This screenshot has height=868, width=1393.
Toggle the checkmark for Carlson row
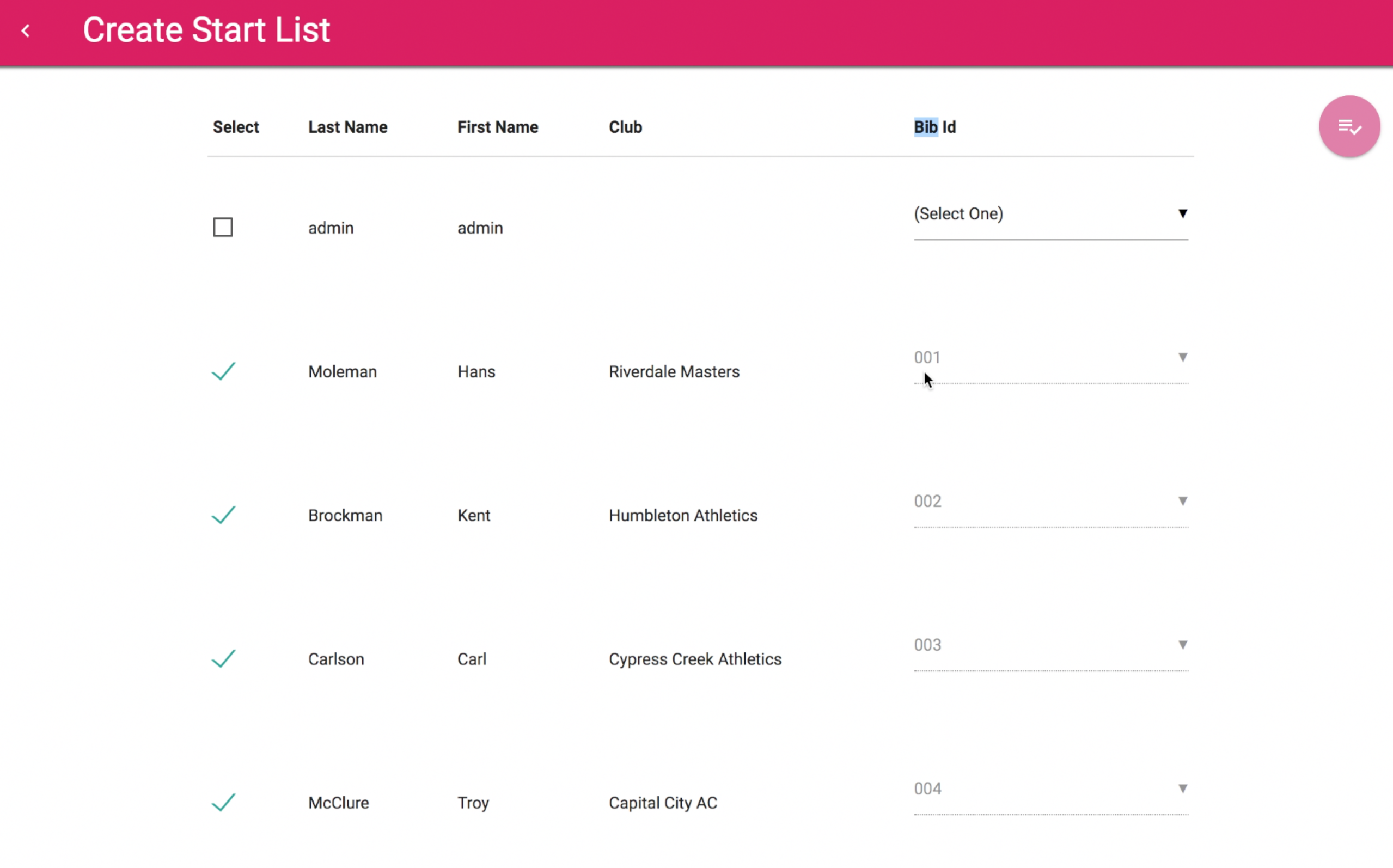(223, 658)
